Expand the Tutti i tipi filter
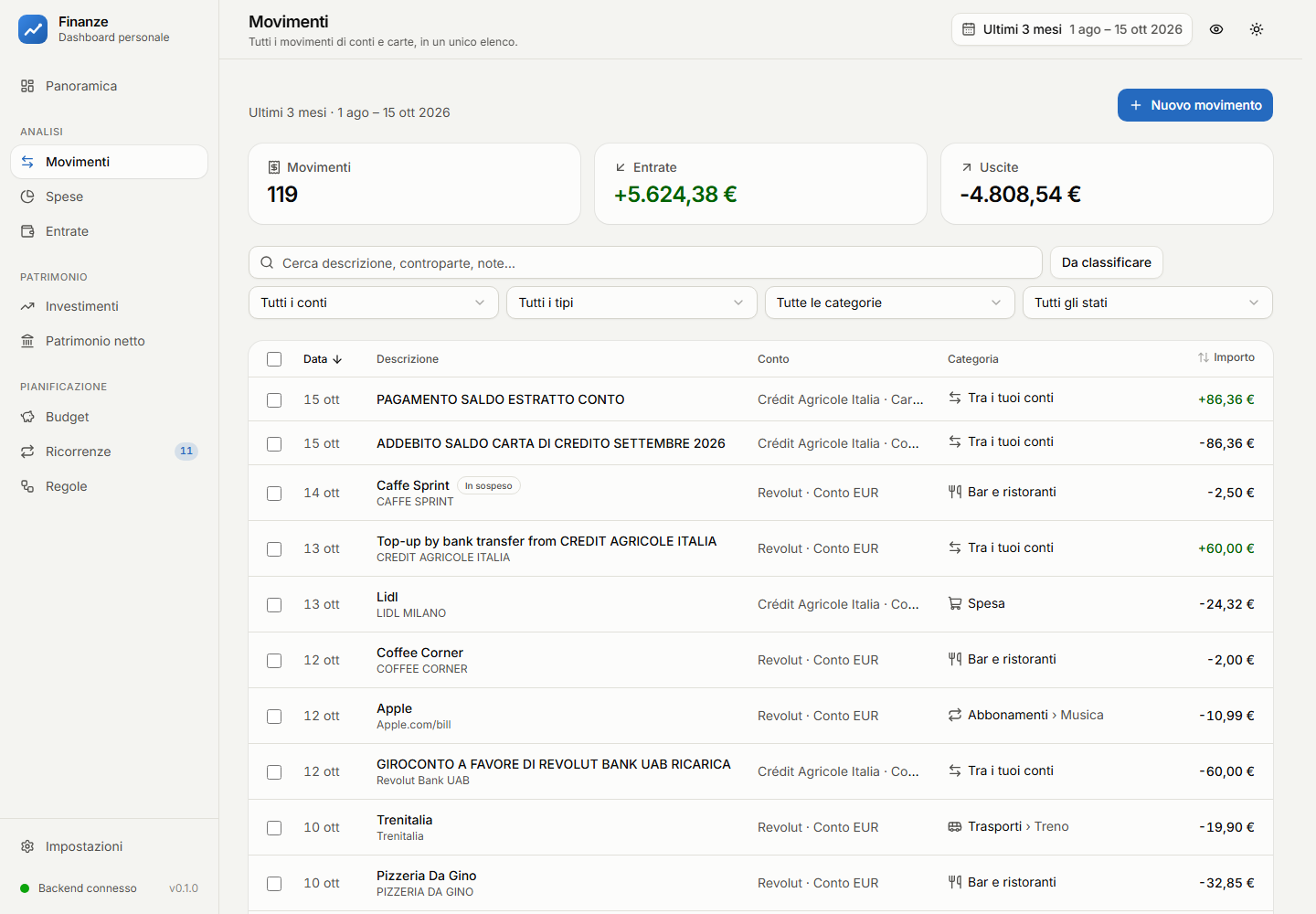Screen dimensions: 1316x914 point(631,303)
